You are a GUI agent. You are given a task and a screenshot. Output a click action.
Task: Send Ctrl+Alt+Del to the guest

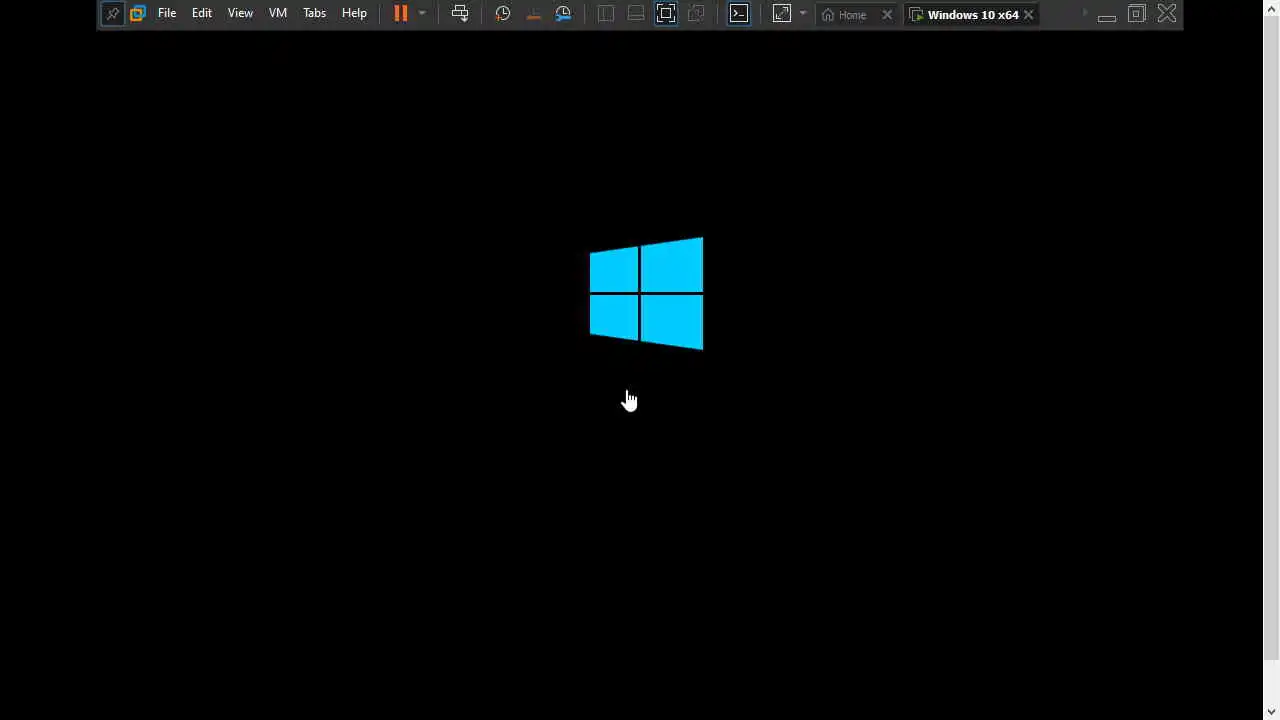[x=460, y=13]
